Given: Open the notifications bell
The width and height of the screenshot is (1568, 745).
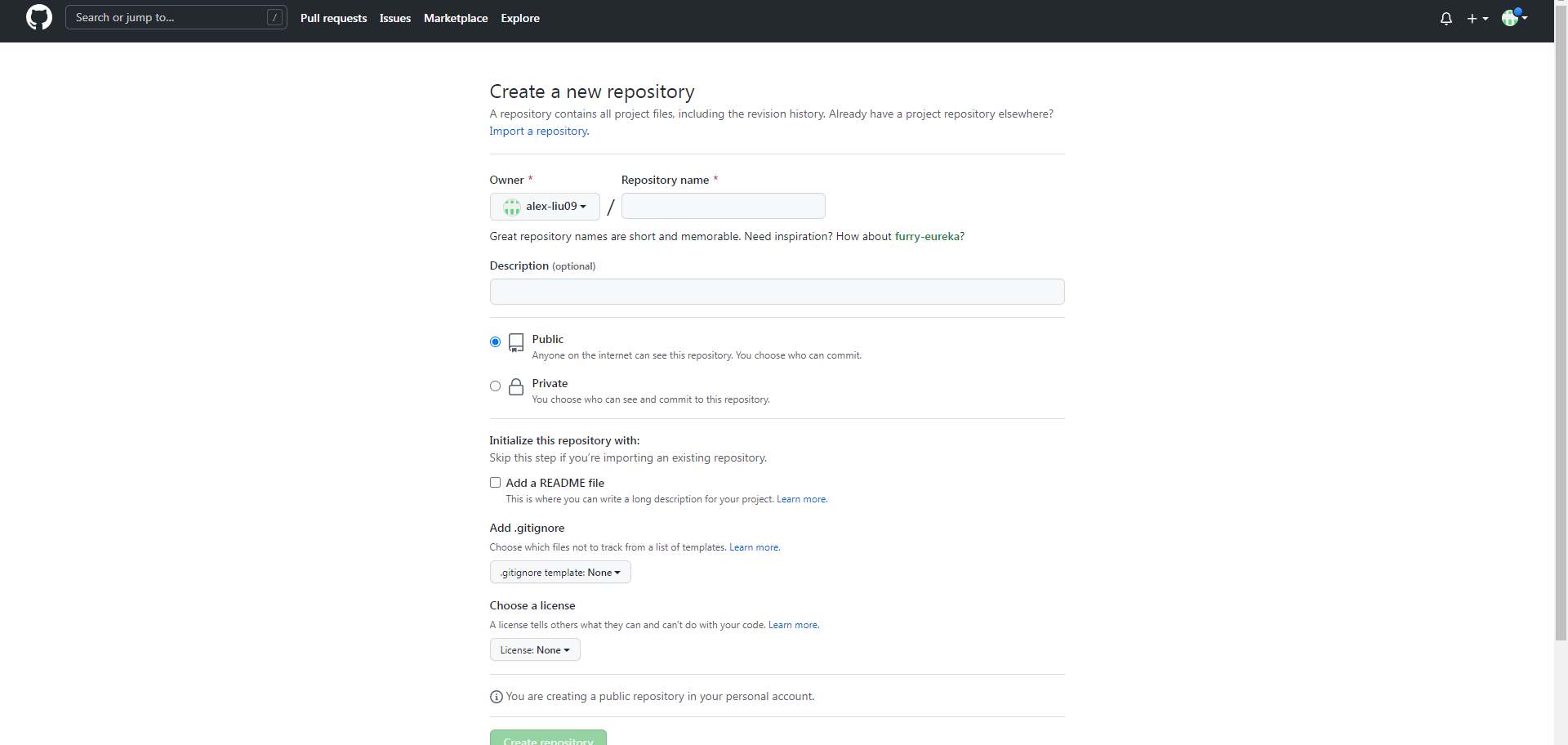Looking at the screenshot, I should click(1445, 18).
